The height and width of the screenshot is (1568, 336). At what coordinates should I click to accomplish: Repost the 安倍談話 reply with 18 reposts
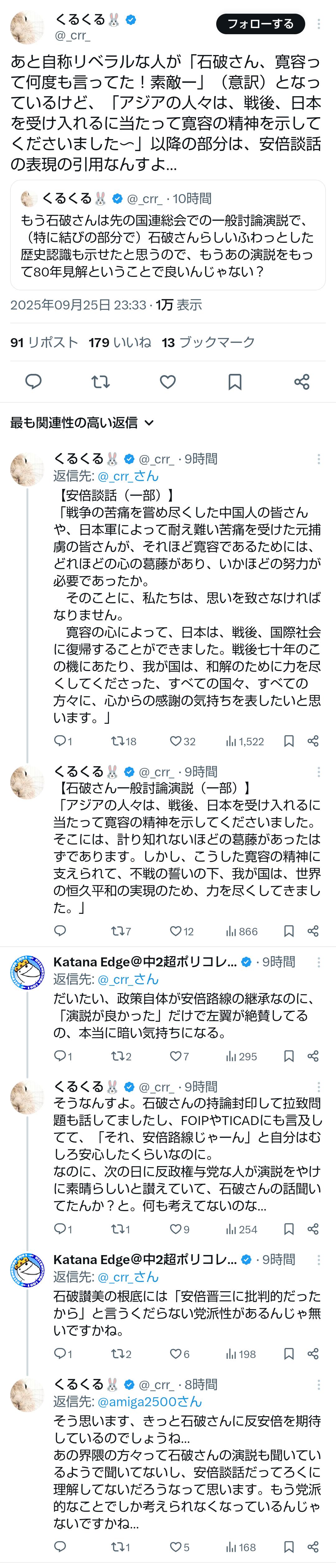coord(118,741)
